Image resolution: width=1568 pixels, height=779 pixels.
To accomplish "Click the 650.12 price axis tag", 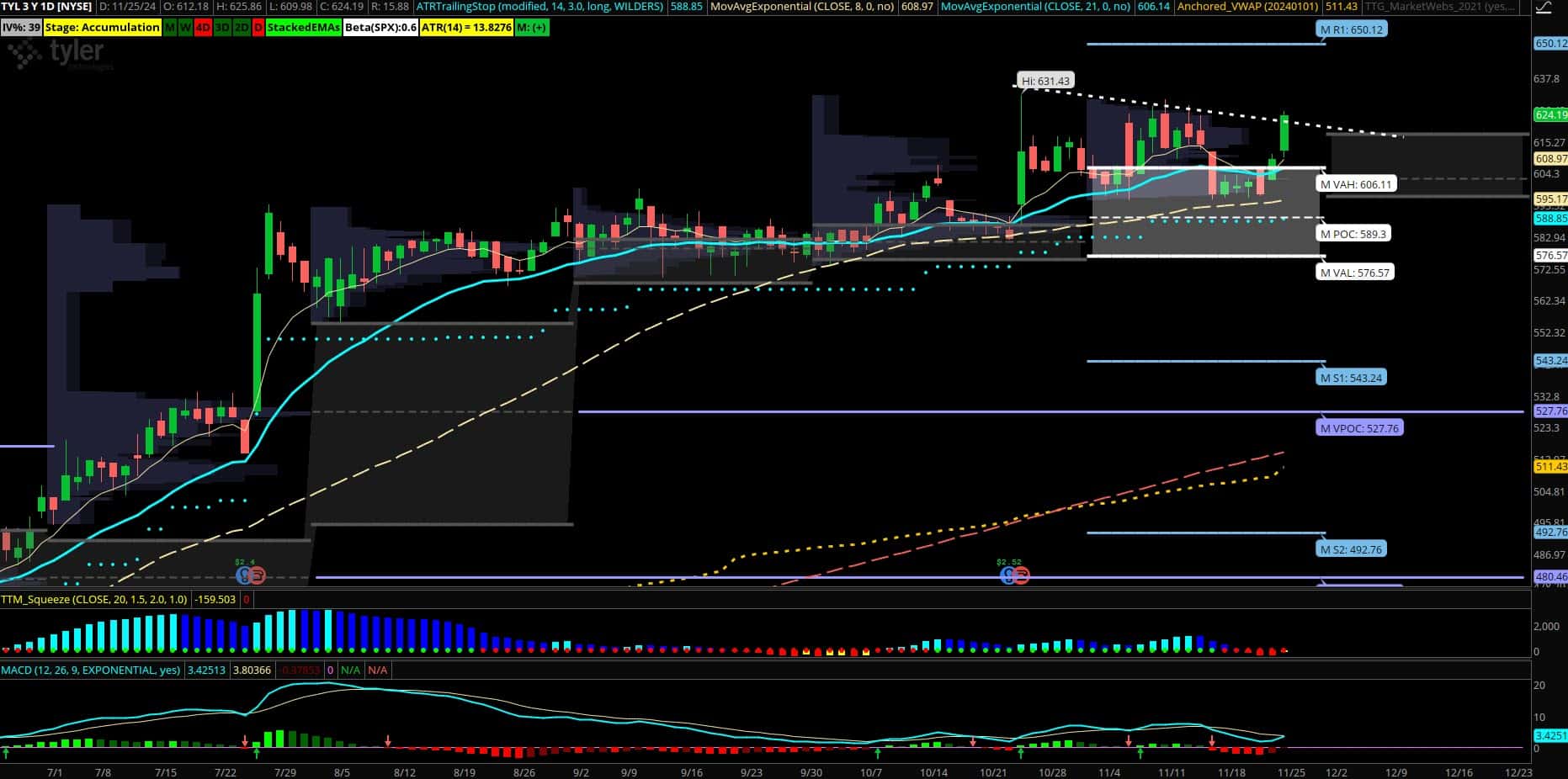I will pos(1550,44).
